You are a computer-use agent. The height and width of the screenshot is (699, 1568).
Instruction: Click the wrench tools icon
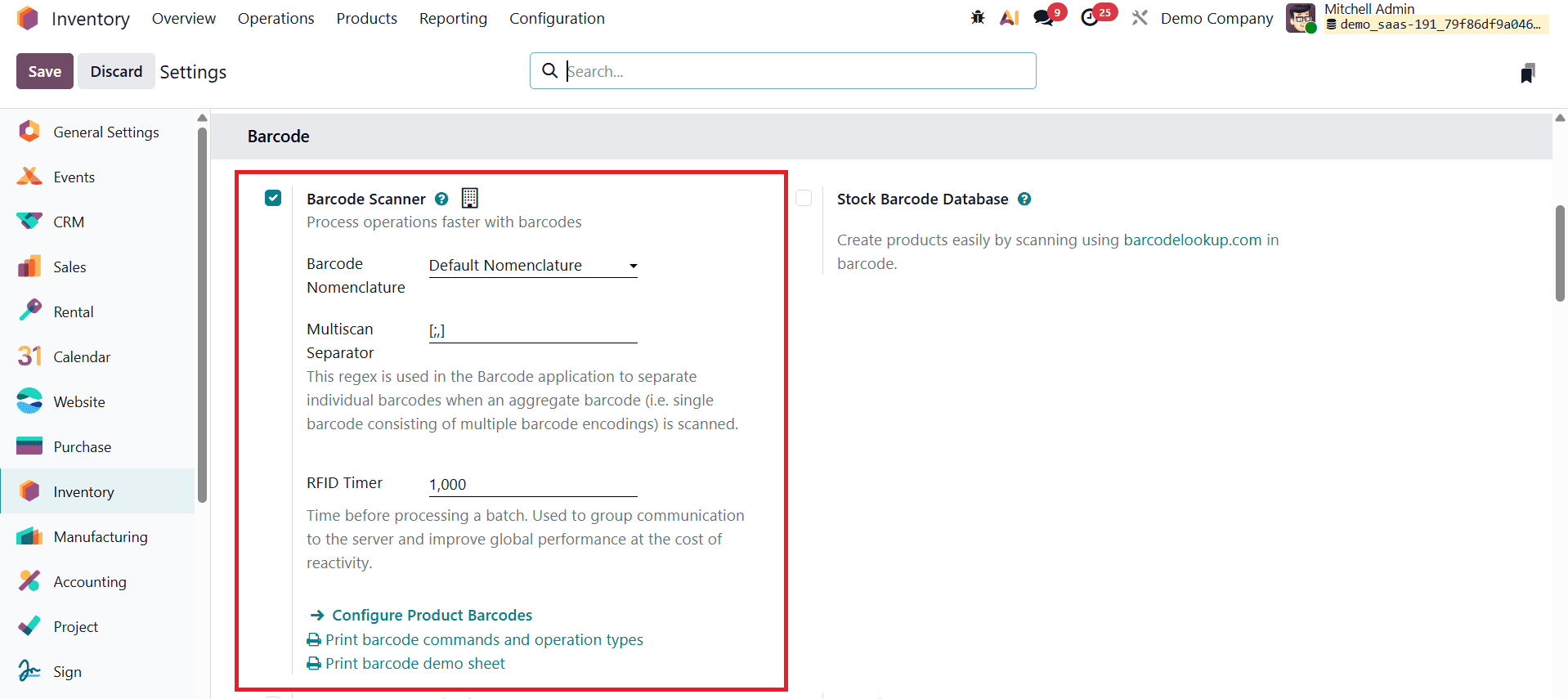click(x=1140, y=17)
